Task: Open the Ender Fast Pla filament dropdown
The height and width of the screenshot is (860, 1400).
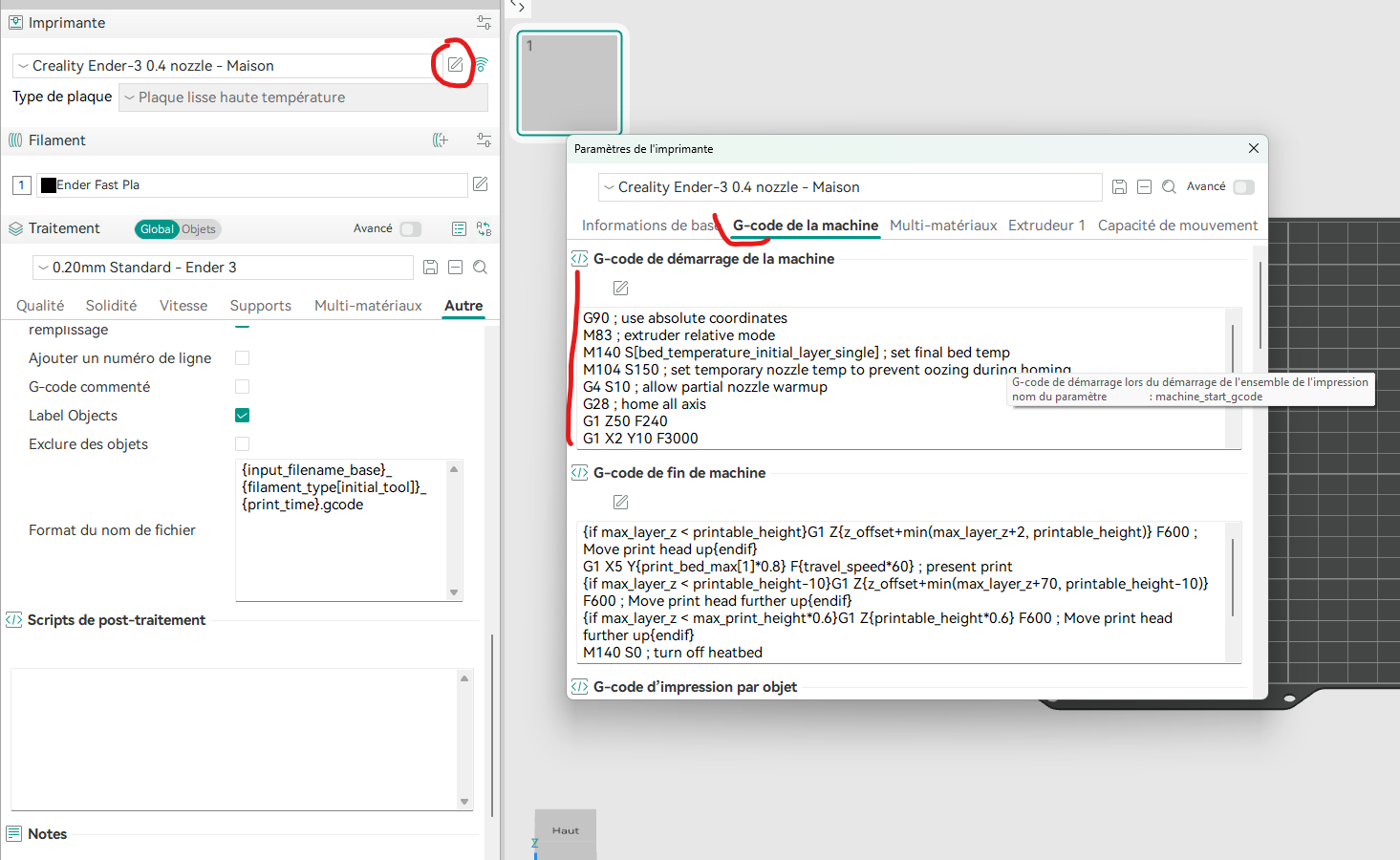Action: pos(251,184)
